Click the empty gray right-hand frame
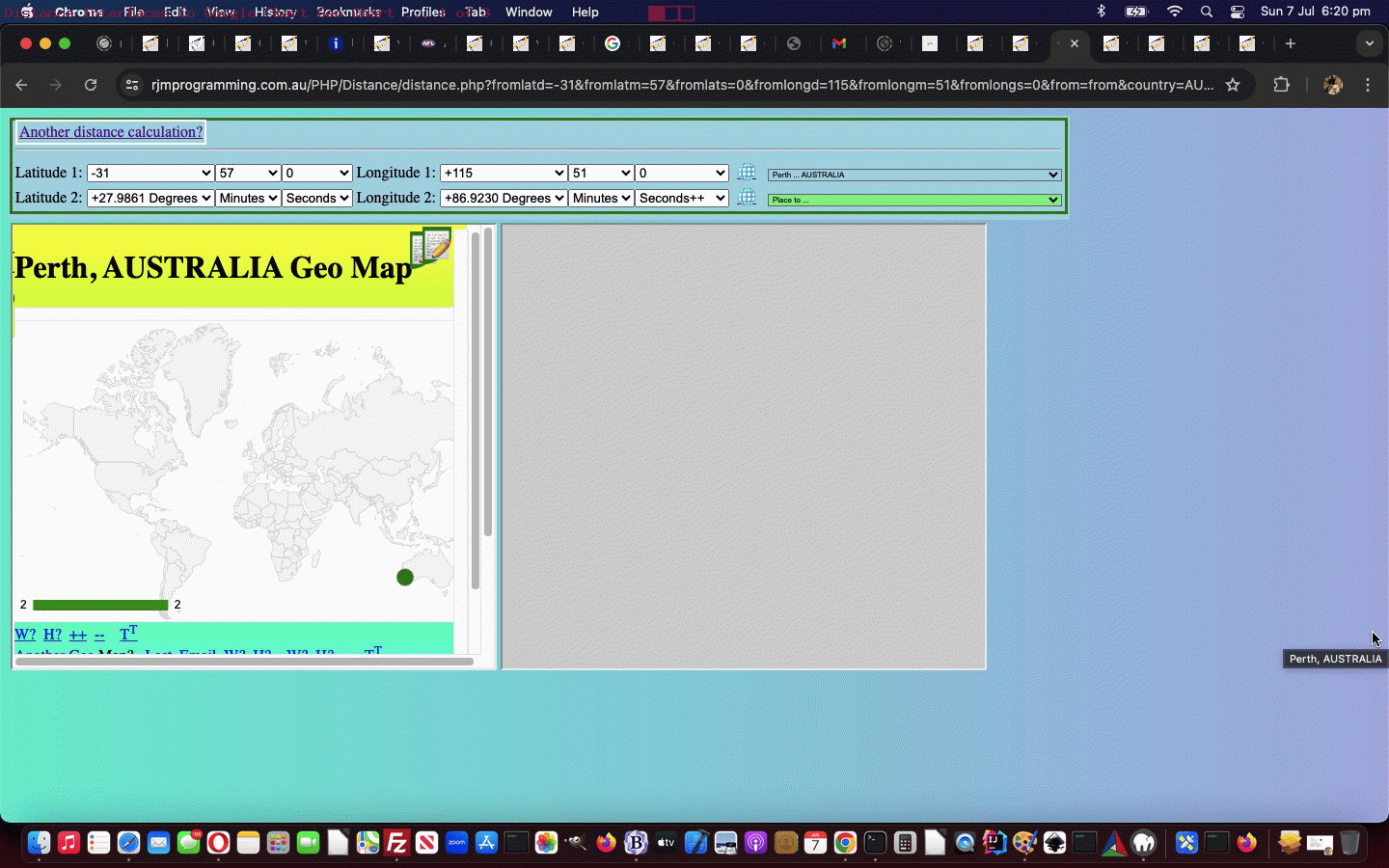Image resolution: width=1389 pixels, height=868 pixels. tap(744, 447)
